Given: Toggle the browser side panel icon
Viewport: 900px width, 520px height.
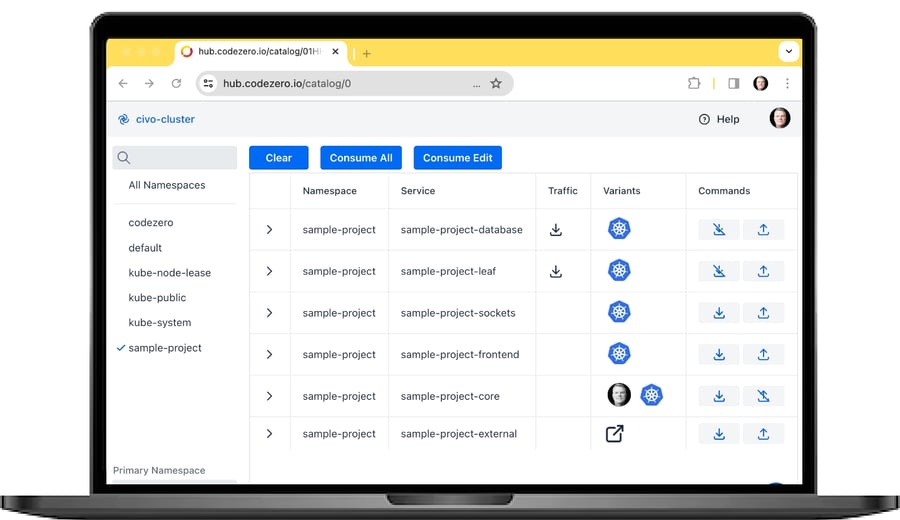Looking at the screenshot, I should (x=733, y=84).
